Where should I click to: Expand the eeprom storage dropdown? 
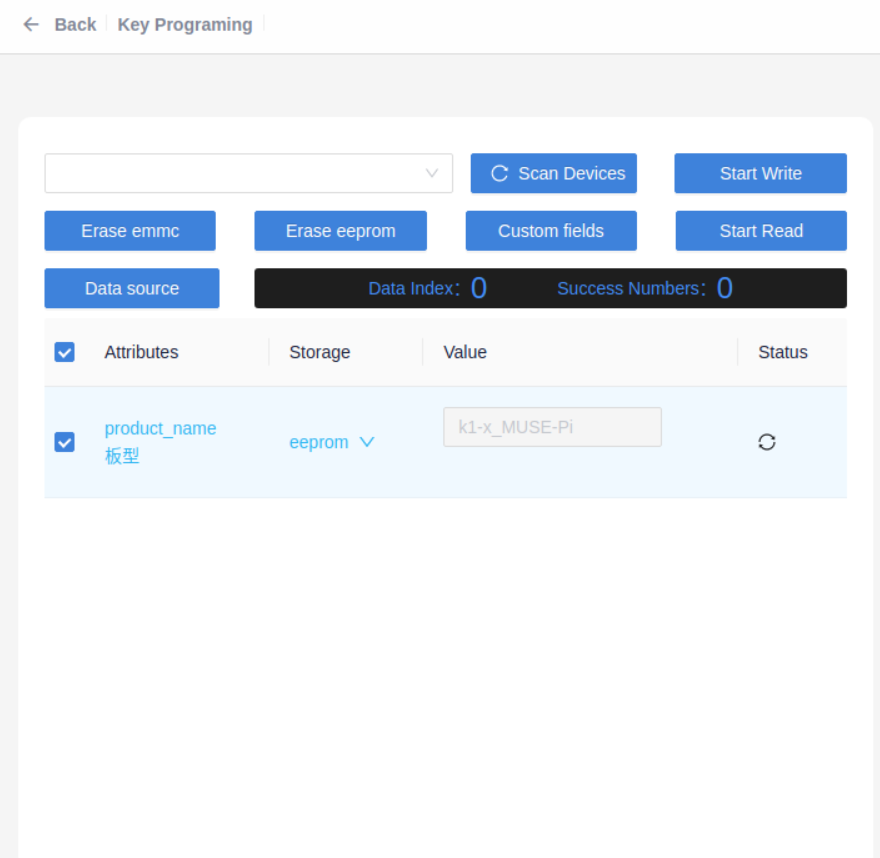click(x=332, y=442)
